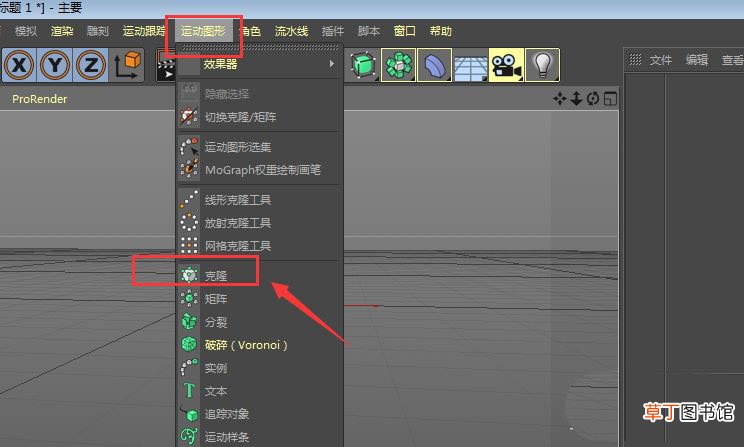Viewport: 744px width, 447px height.
Task: Add a light bulb object
Action: 542,65
